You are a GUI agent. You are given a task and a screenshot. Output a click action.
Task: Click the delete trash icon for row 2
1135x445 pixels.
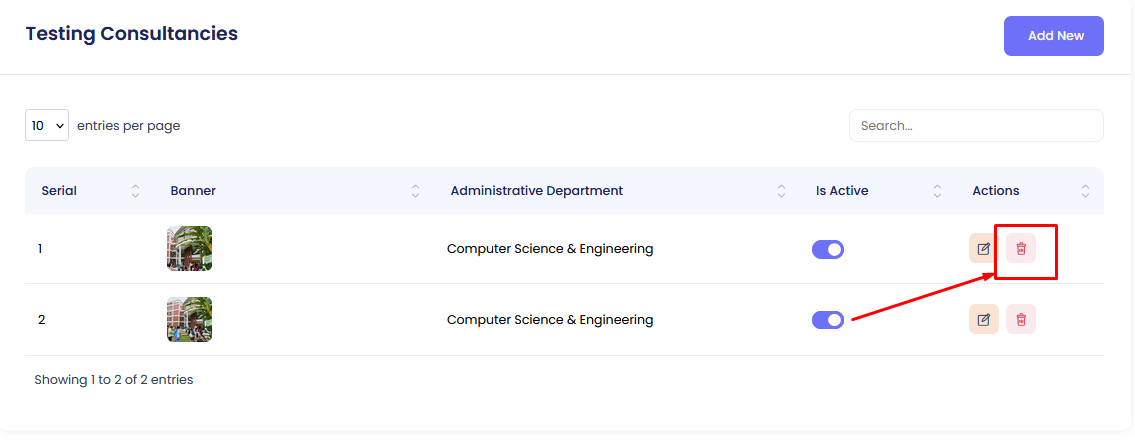point(1021,320)
